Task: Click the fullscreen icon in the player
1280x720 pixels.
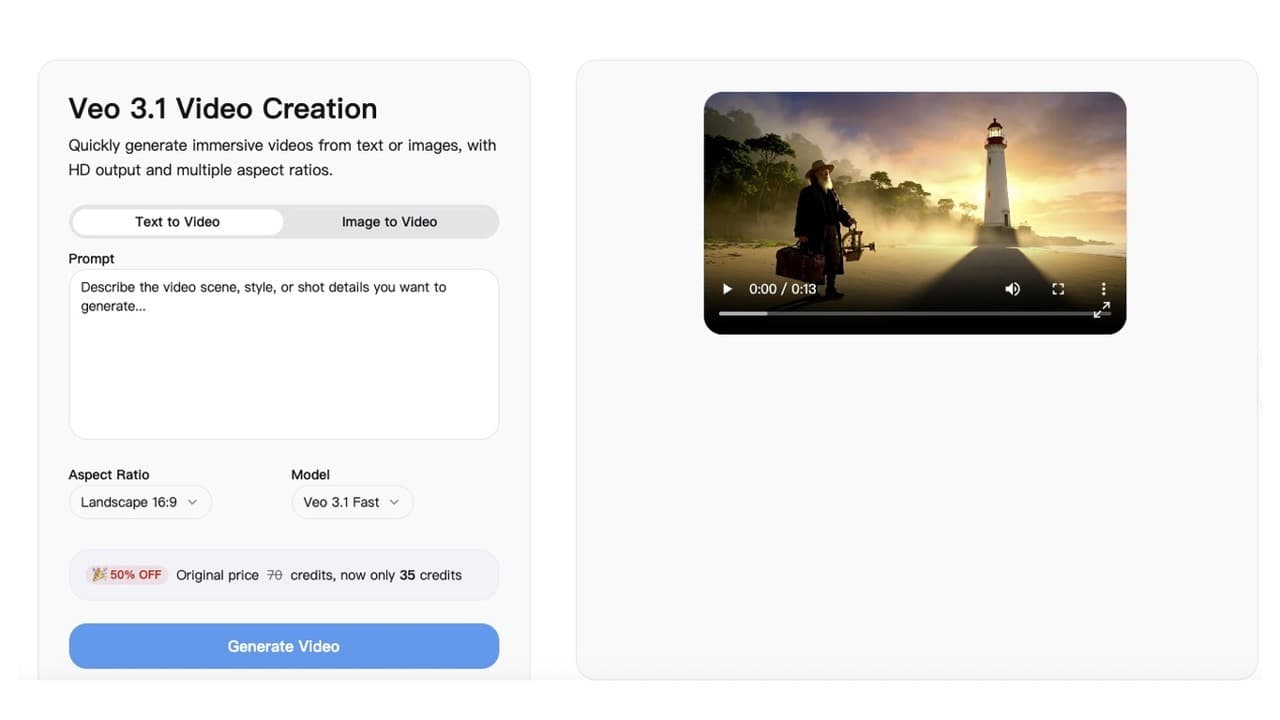Action: point(1058,288)
